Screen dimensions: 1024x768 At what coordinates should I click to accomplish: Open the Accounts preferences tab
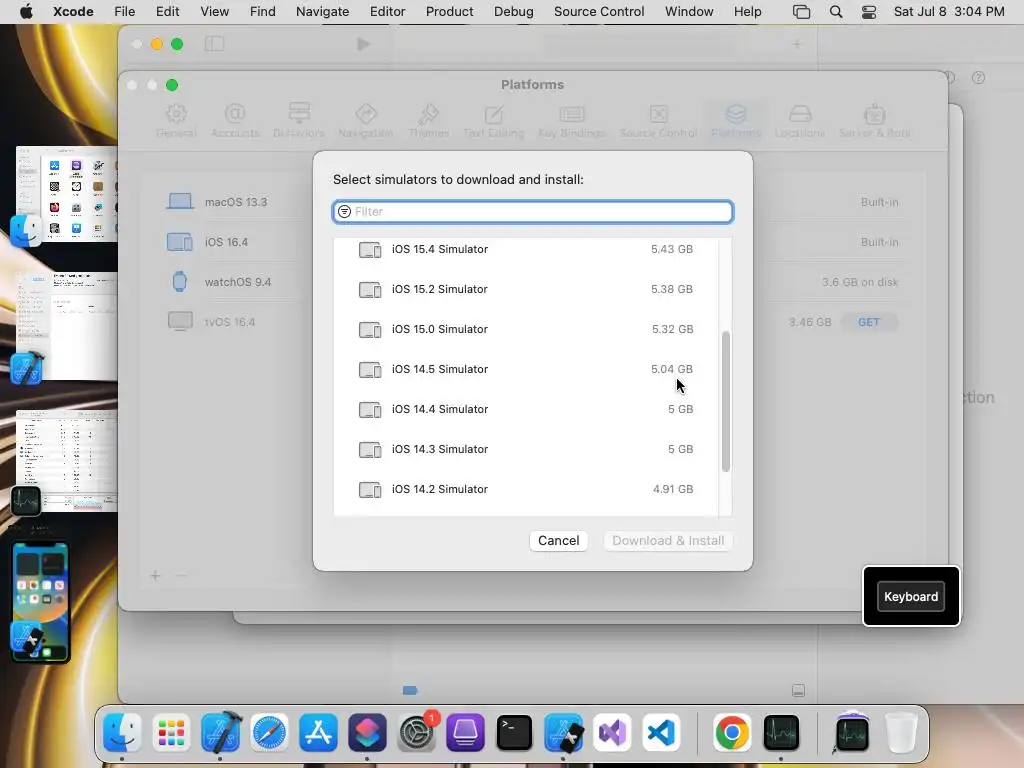click(235, 121)
